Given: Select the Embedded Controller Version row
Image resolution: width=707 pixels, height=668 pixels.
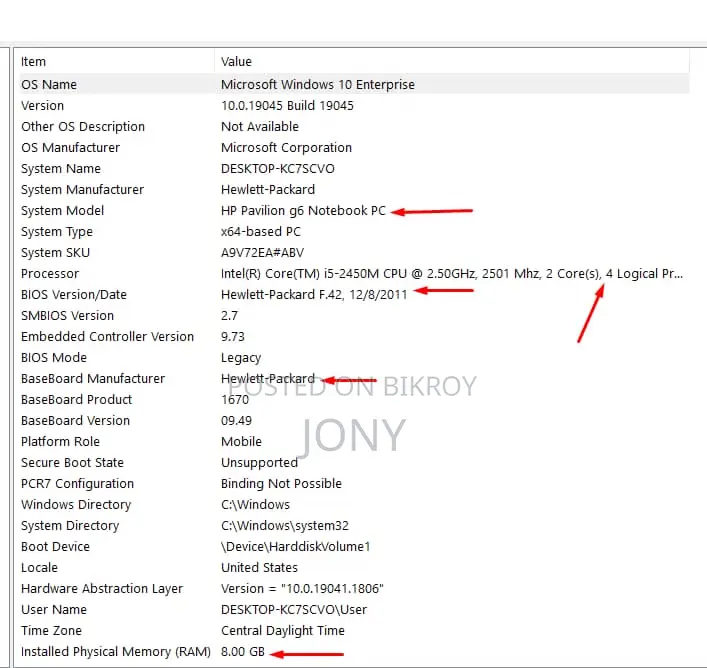Looking at the screenshot, I should 107,337.
